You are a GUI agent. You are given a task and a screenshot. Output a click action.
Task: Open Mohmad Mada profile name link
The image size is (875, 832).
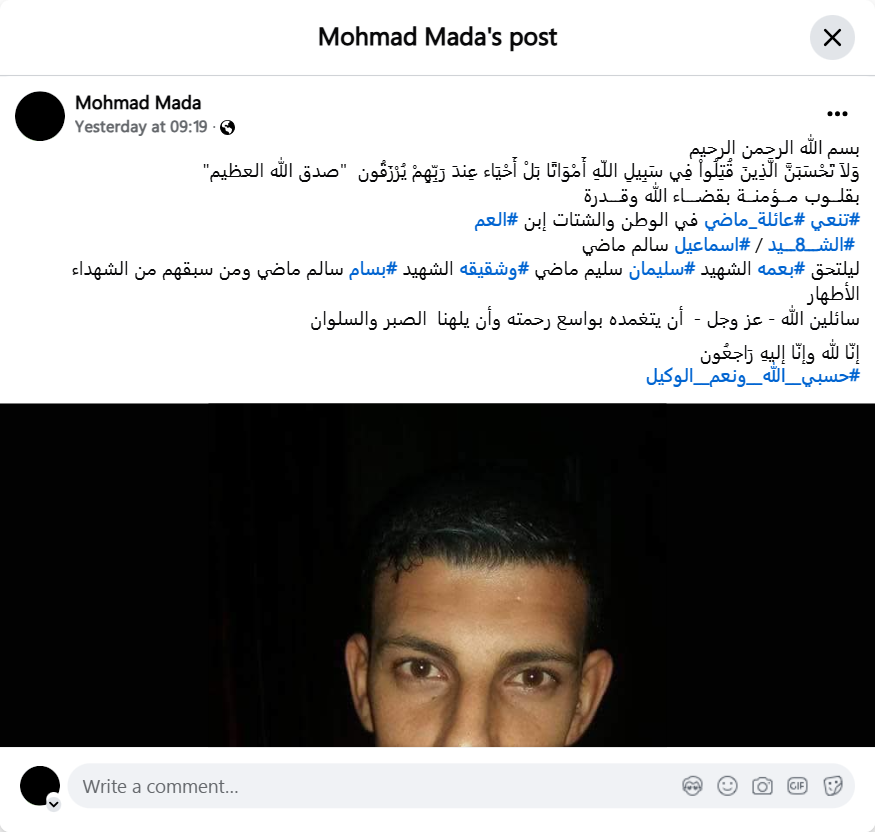point(138,103)
